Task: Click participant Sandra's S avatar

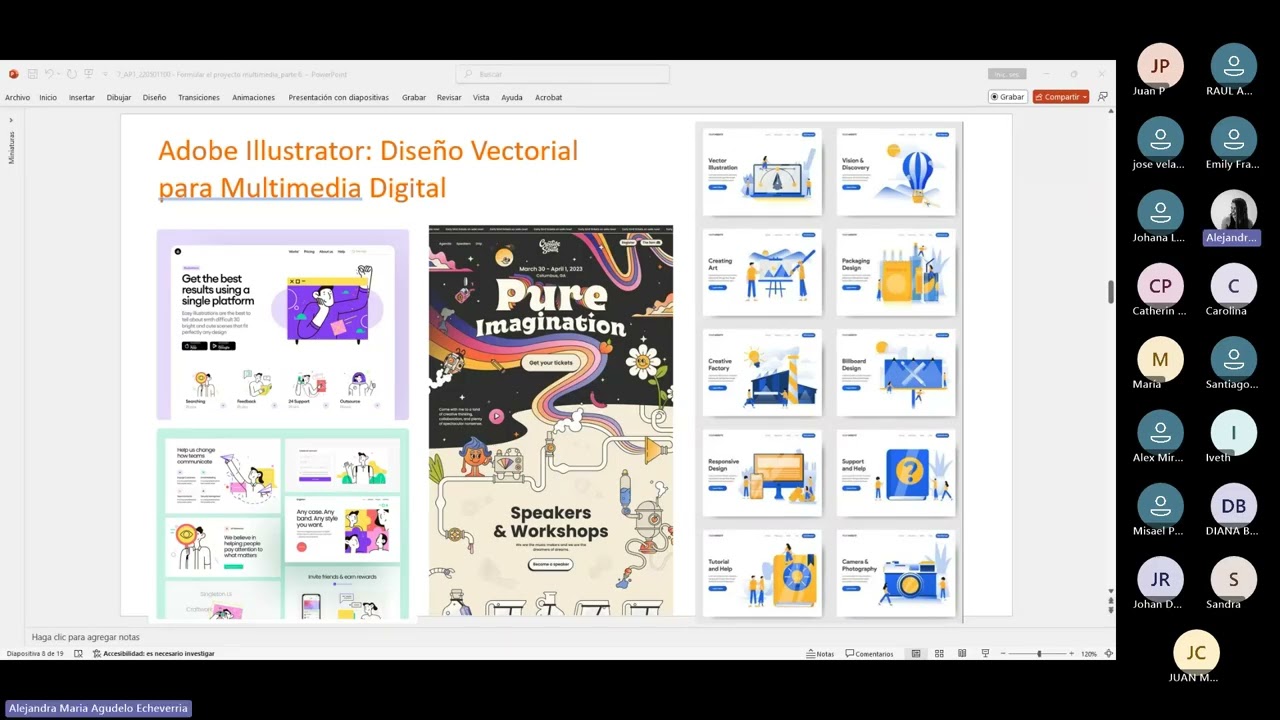Action: pos(1234,579)
